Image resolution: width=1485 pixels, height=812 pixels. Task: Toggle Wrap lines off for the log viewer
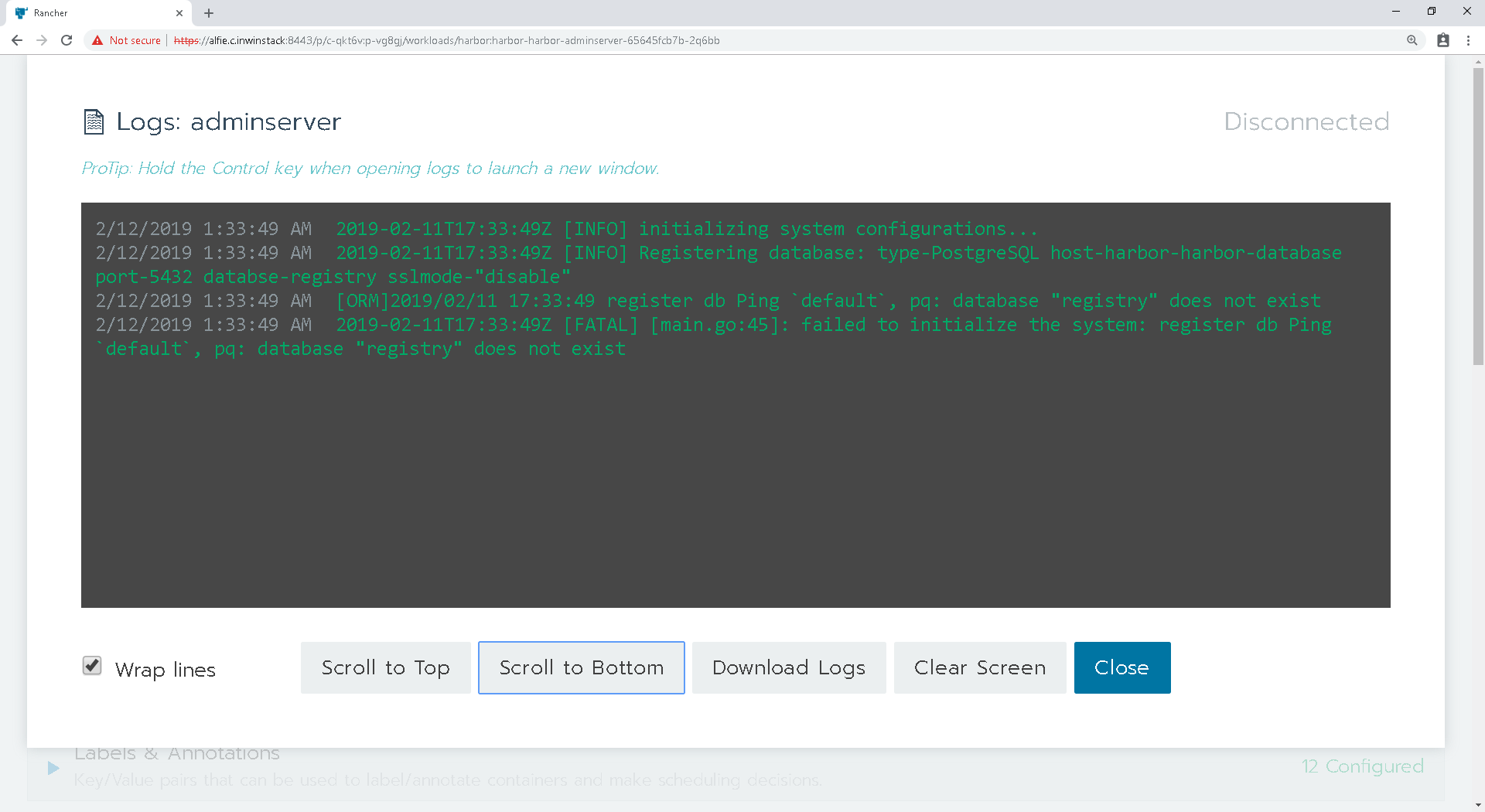[x=92, y=666]
